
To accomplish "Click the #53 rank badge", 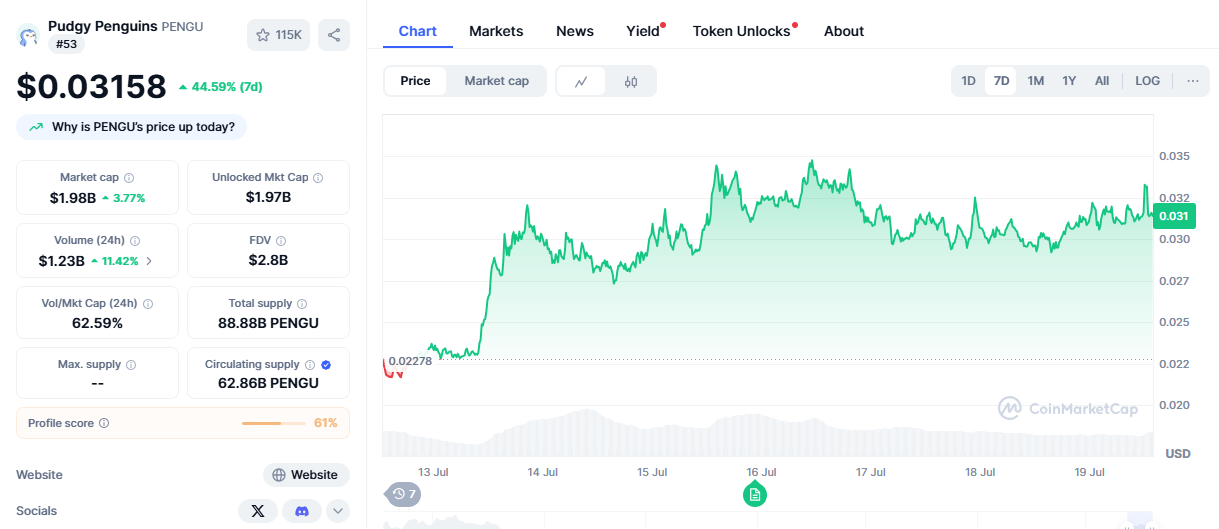I will click(x=67, y=44).
